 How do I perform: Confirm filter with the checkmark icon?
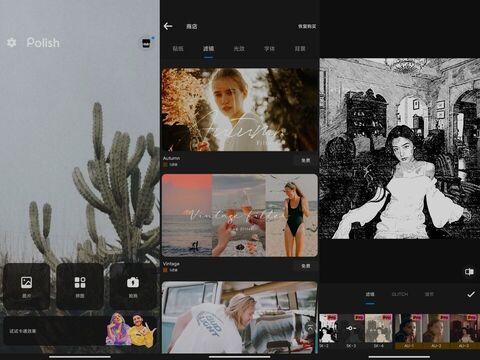(x=471, y=294)
